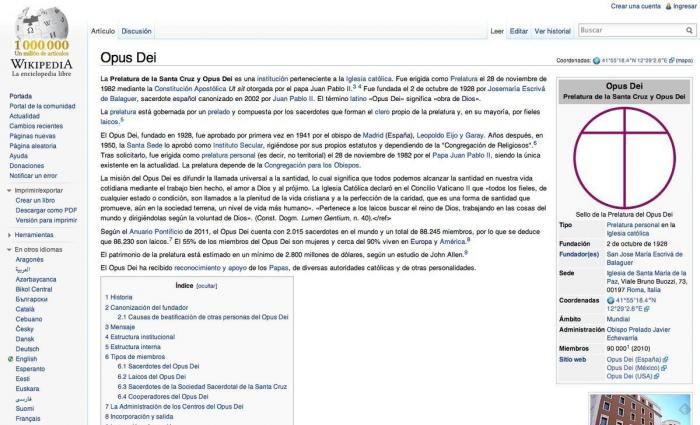
Task: Jump to 6.4 Cooperadores del Opus Dei
Action: (163, 396)
